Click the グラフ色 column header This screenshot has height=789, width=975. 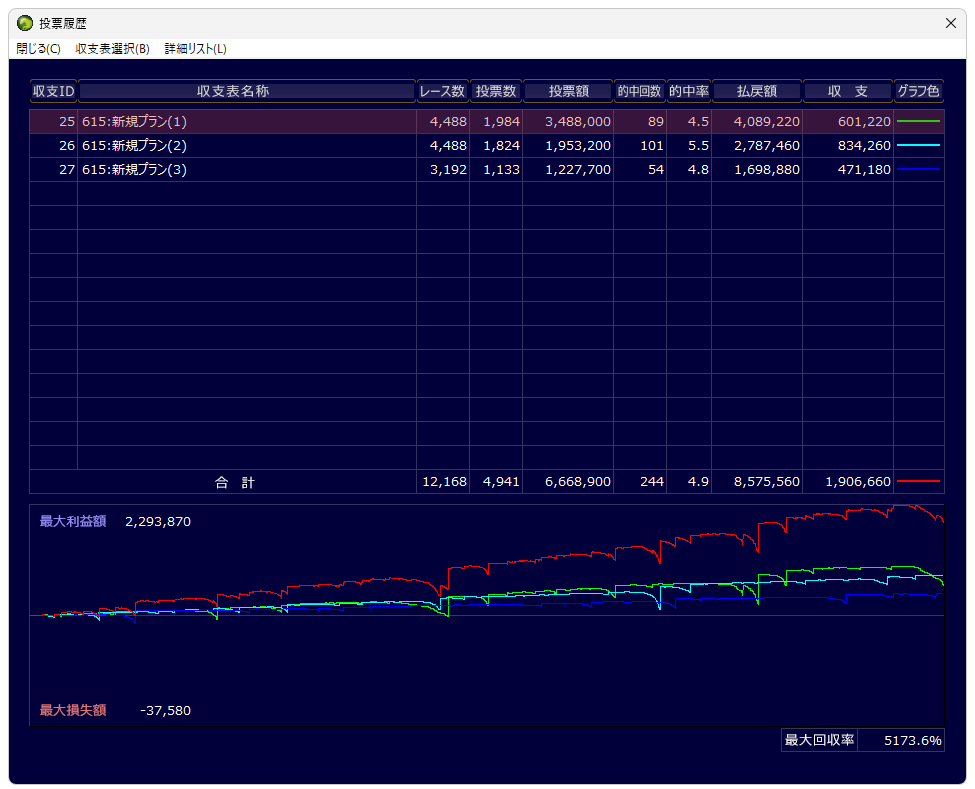918,91
